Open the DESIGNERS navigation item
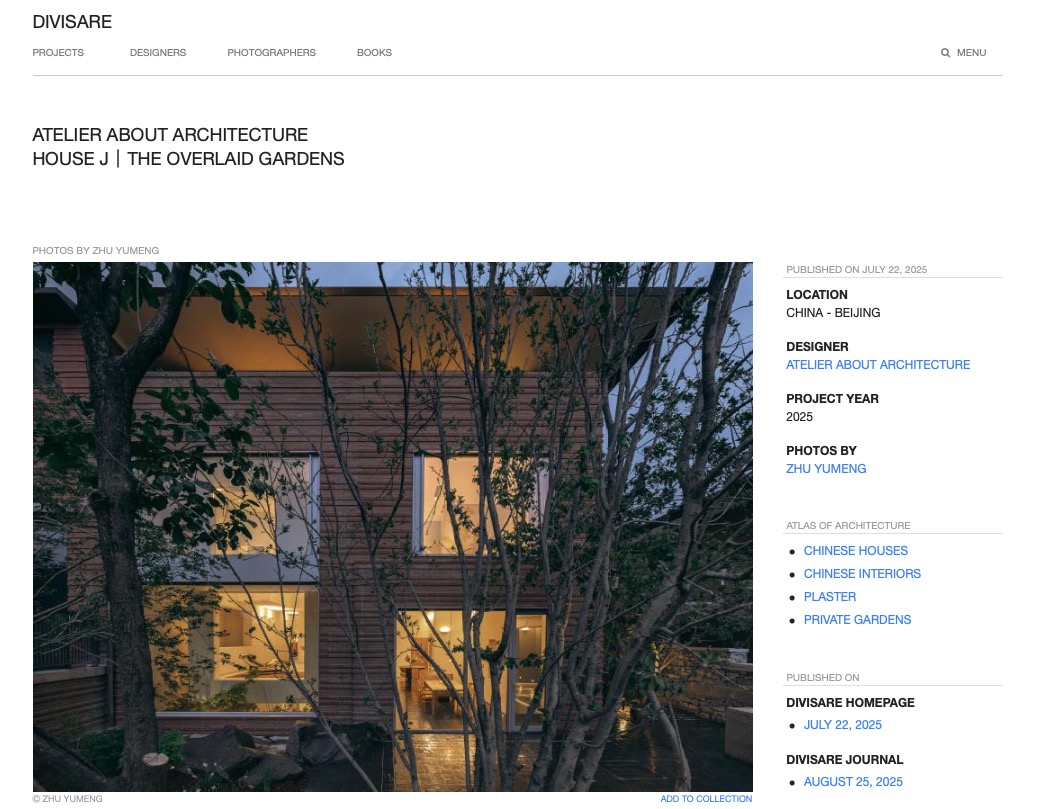Viewport: 1053px width, 809px height. (x=158, y=52)
